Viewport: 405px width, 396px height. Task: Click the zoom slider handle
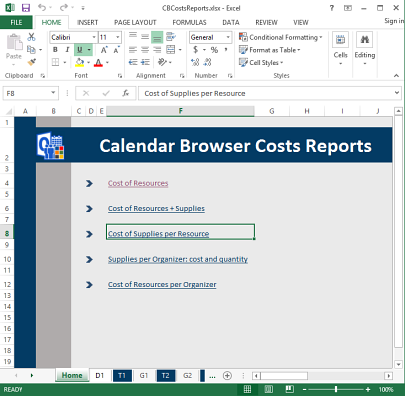coord(336,389)
